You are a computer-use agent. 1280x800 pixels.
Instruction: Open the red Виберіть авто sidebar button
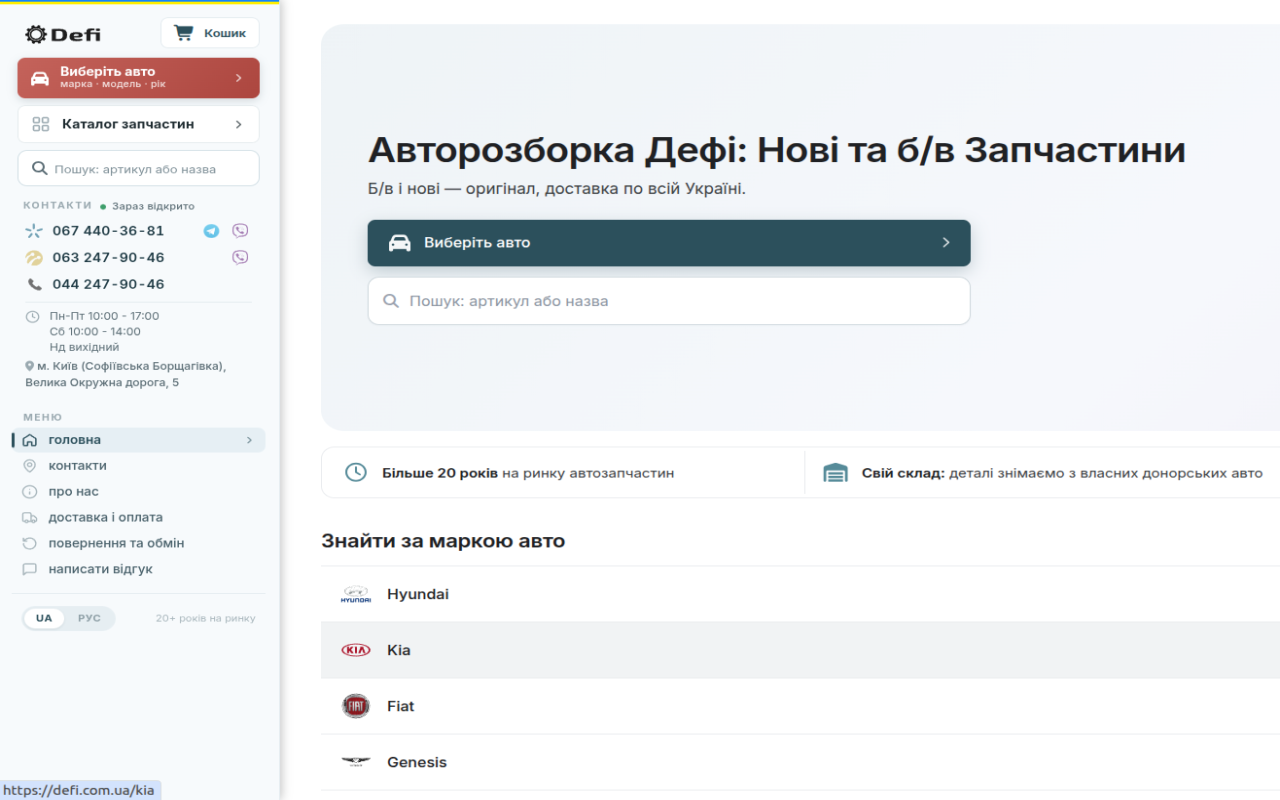point(138,78)
